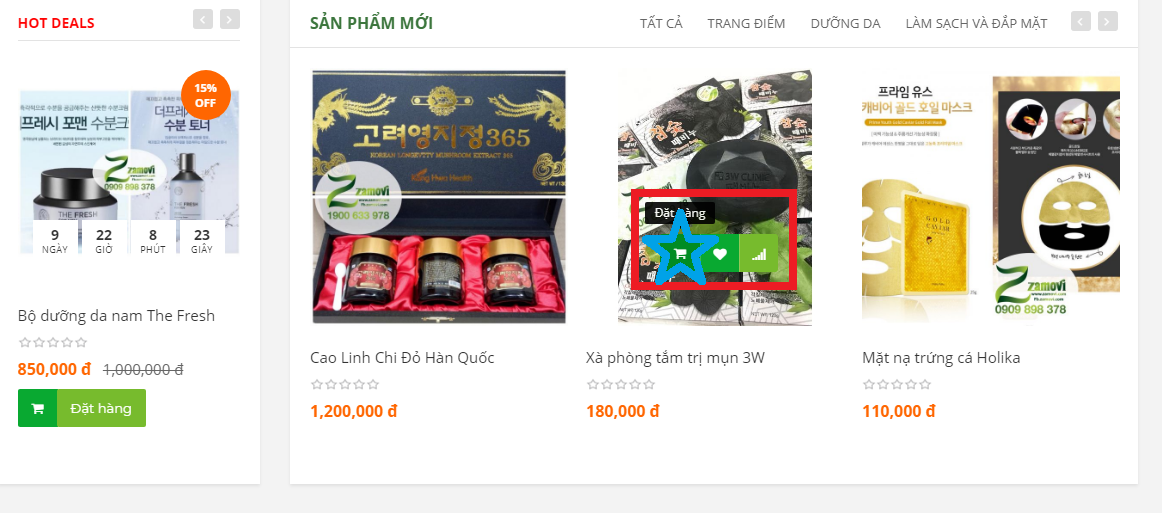
Task: Open the DƯỠNG DA tab
Action: pos(846,24)
